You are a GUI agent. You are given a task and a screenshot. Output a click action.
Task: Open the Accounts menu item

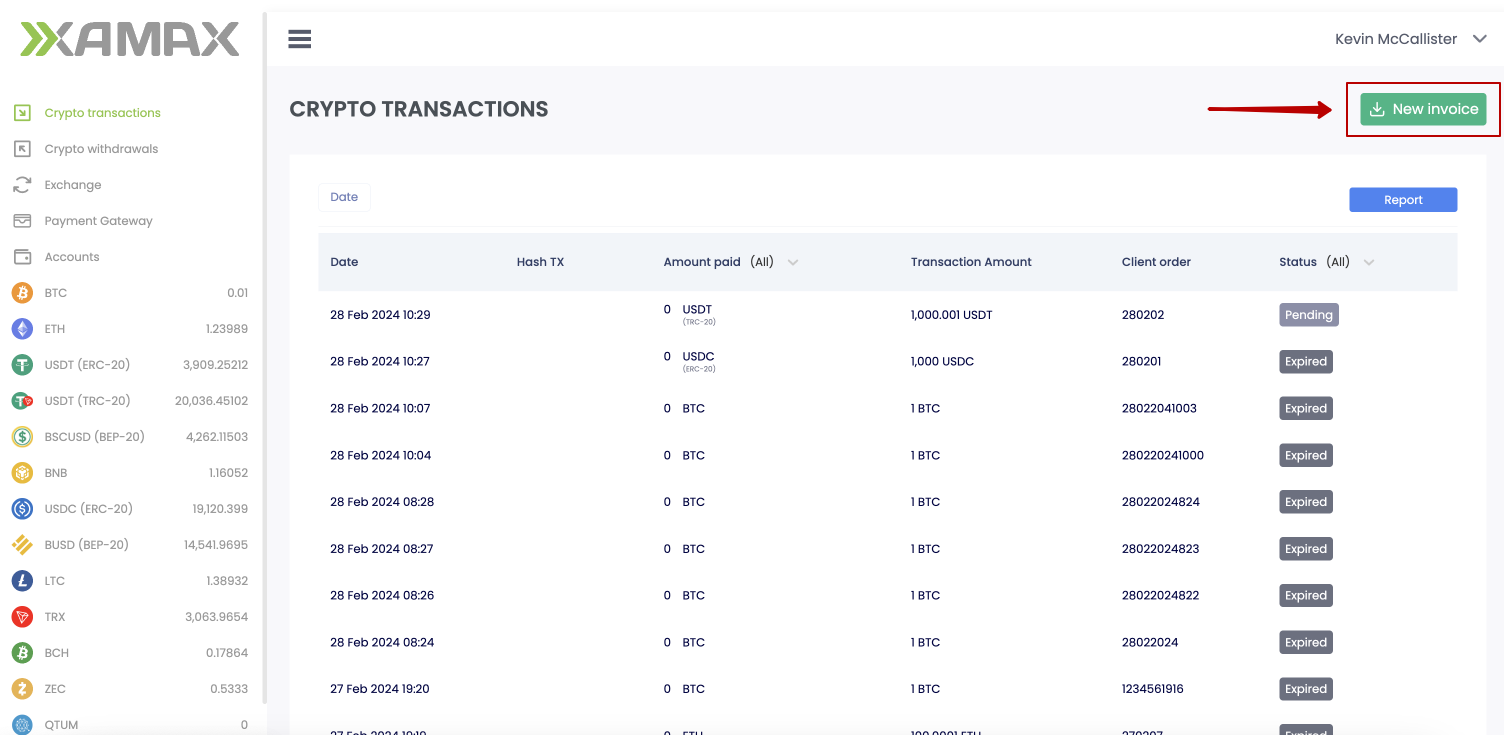click(72, 257)
